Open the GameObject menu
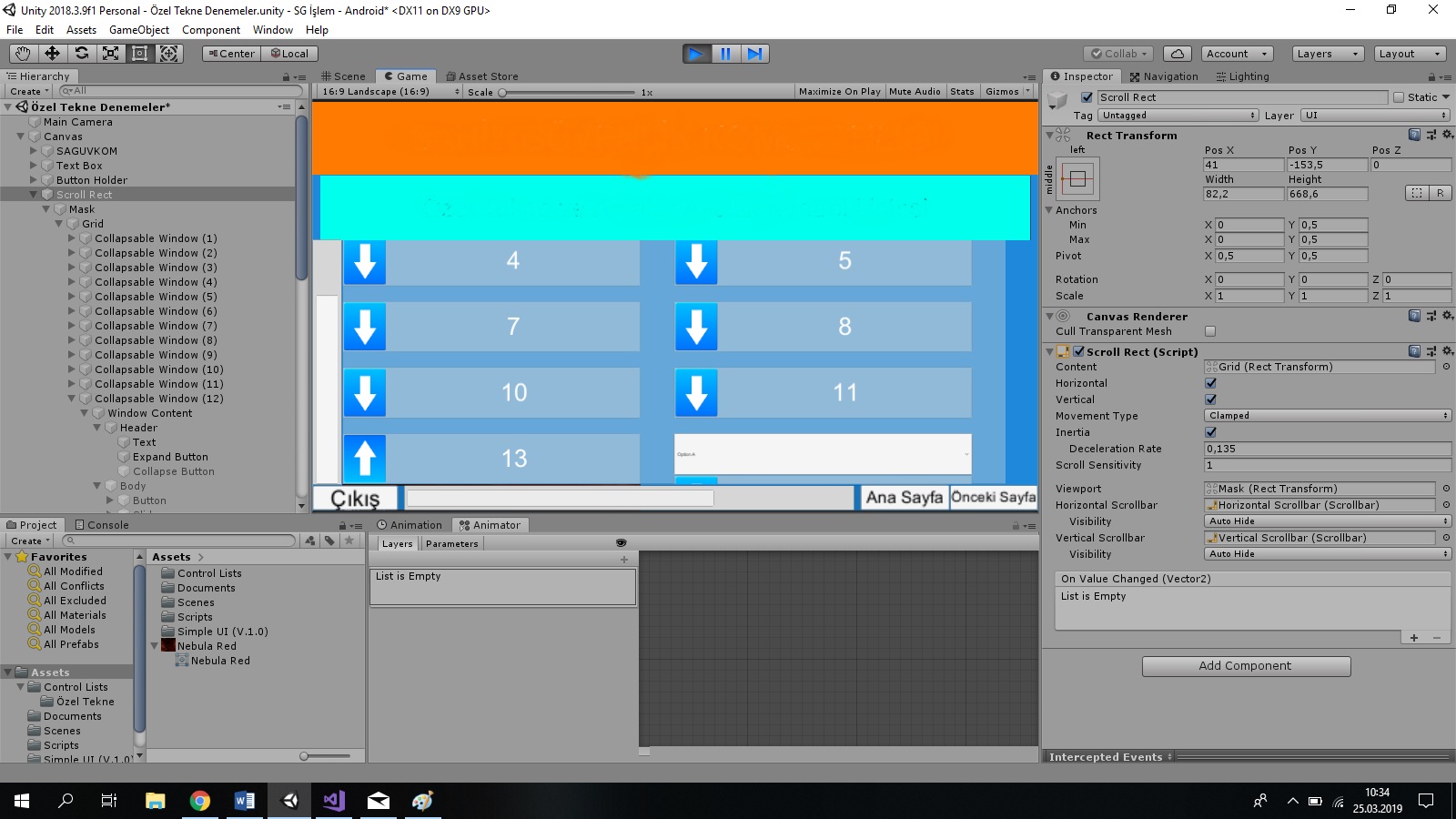Image resolution: width=1456 pixels, height=819 pixels. coord(139,30)
